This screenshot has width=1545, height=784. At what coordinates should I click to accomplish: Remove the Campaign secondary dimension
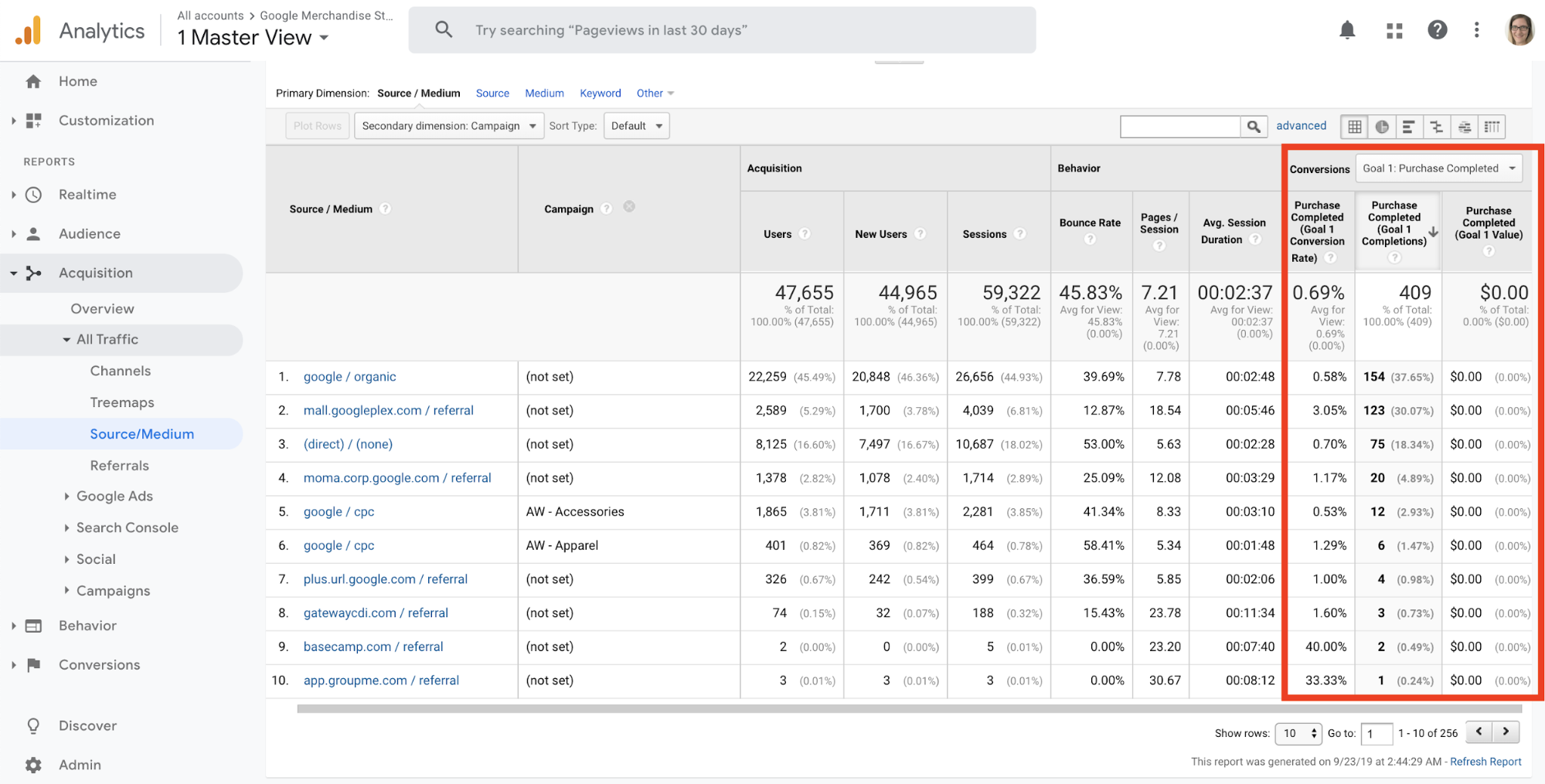click(x=629, y=206)
